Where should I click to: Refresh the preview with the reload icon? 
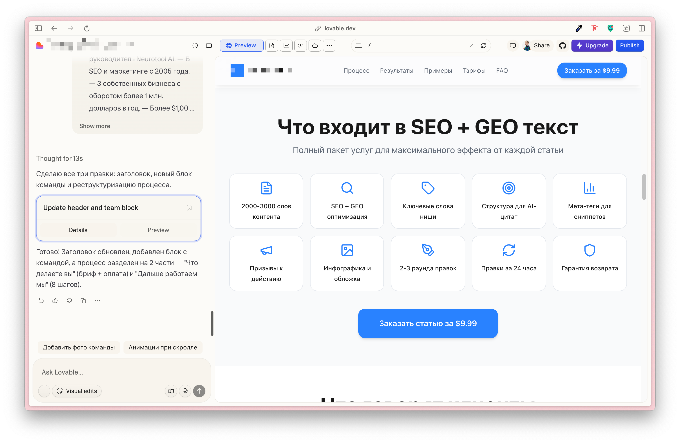pos(484,45)
